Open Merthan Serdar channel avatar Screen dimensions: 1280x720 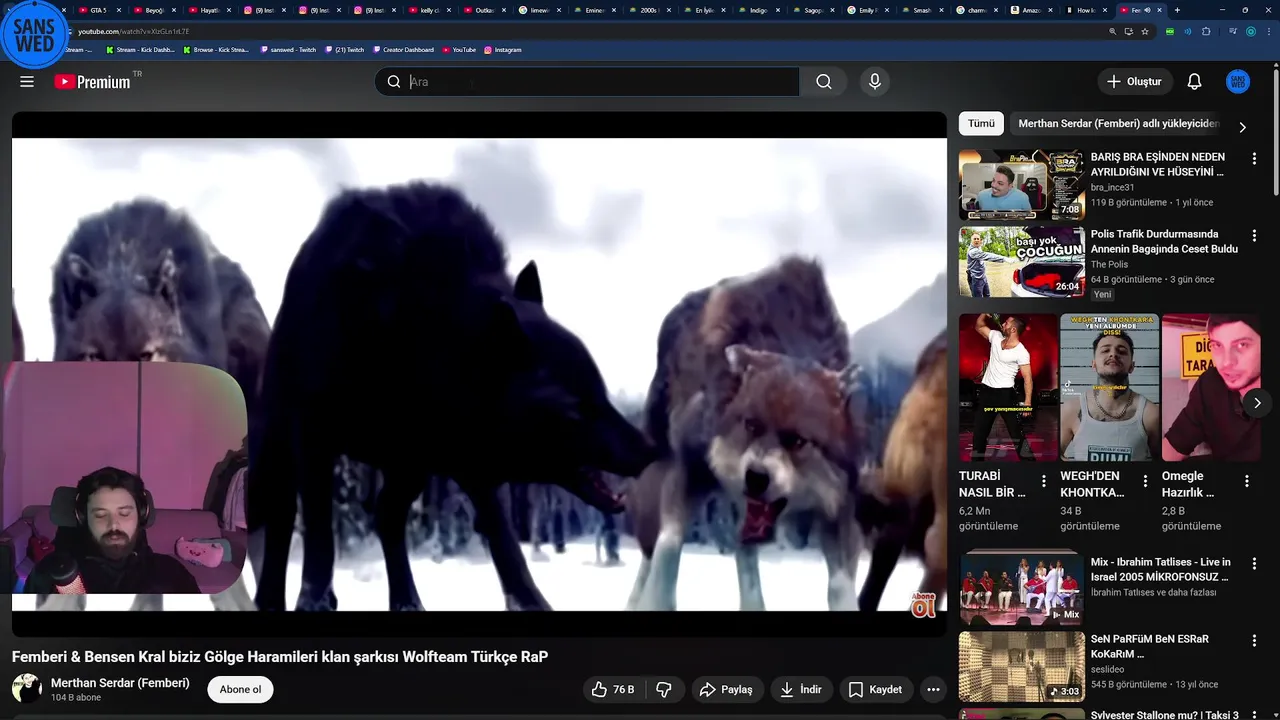pos(27,689)
